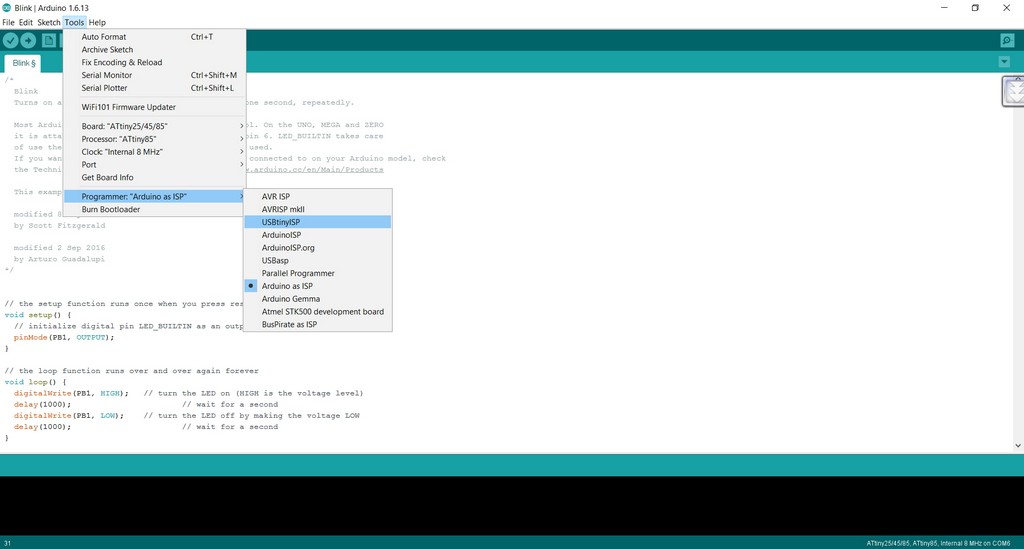Click board info text in bottom status bar
The image size is (1024, 549).
click(938, 543)
